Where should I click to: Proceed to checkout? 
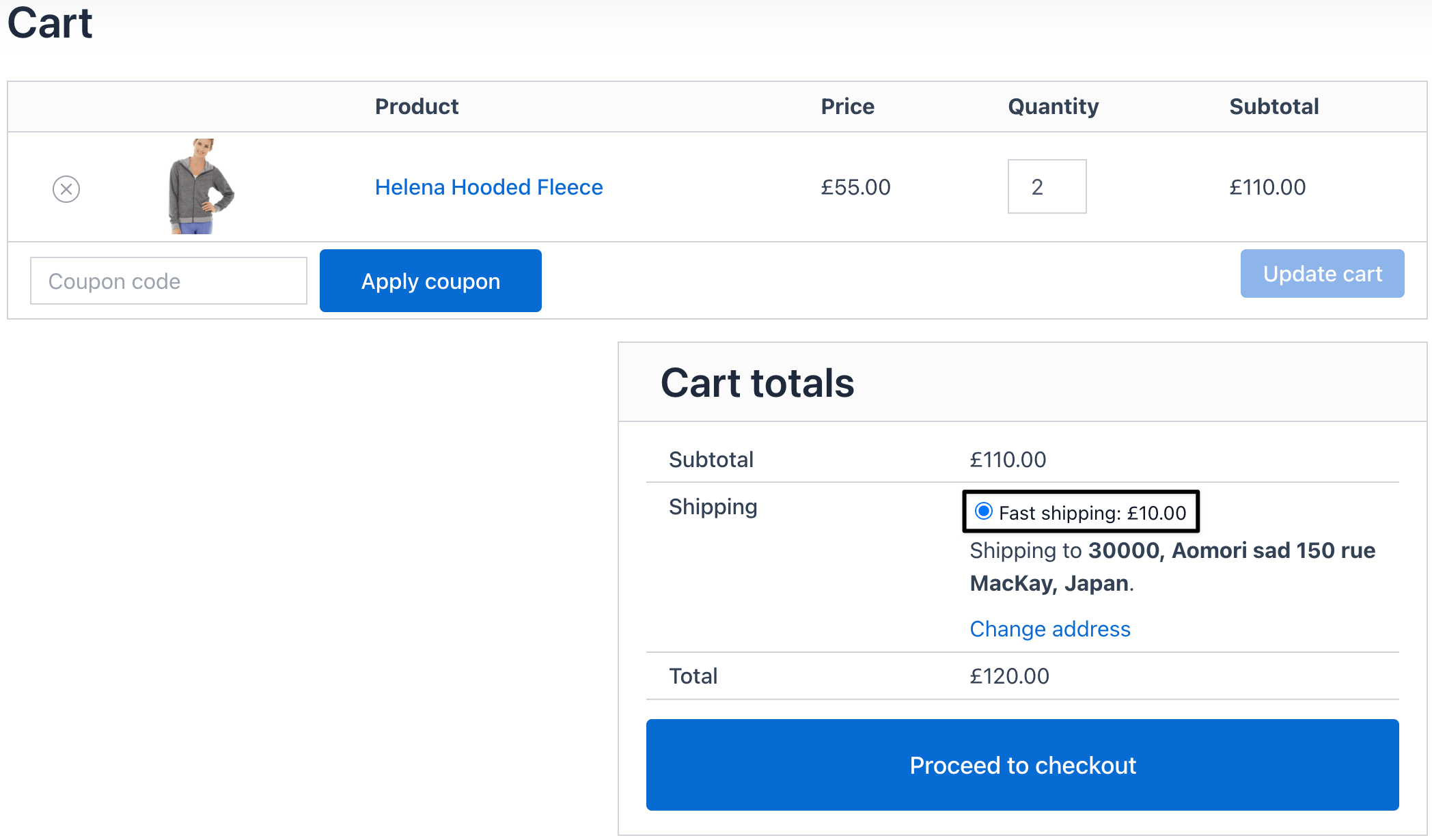click(x=1022, y=765)
